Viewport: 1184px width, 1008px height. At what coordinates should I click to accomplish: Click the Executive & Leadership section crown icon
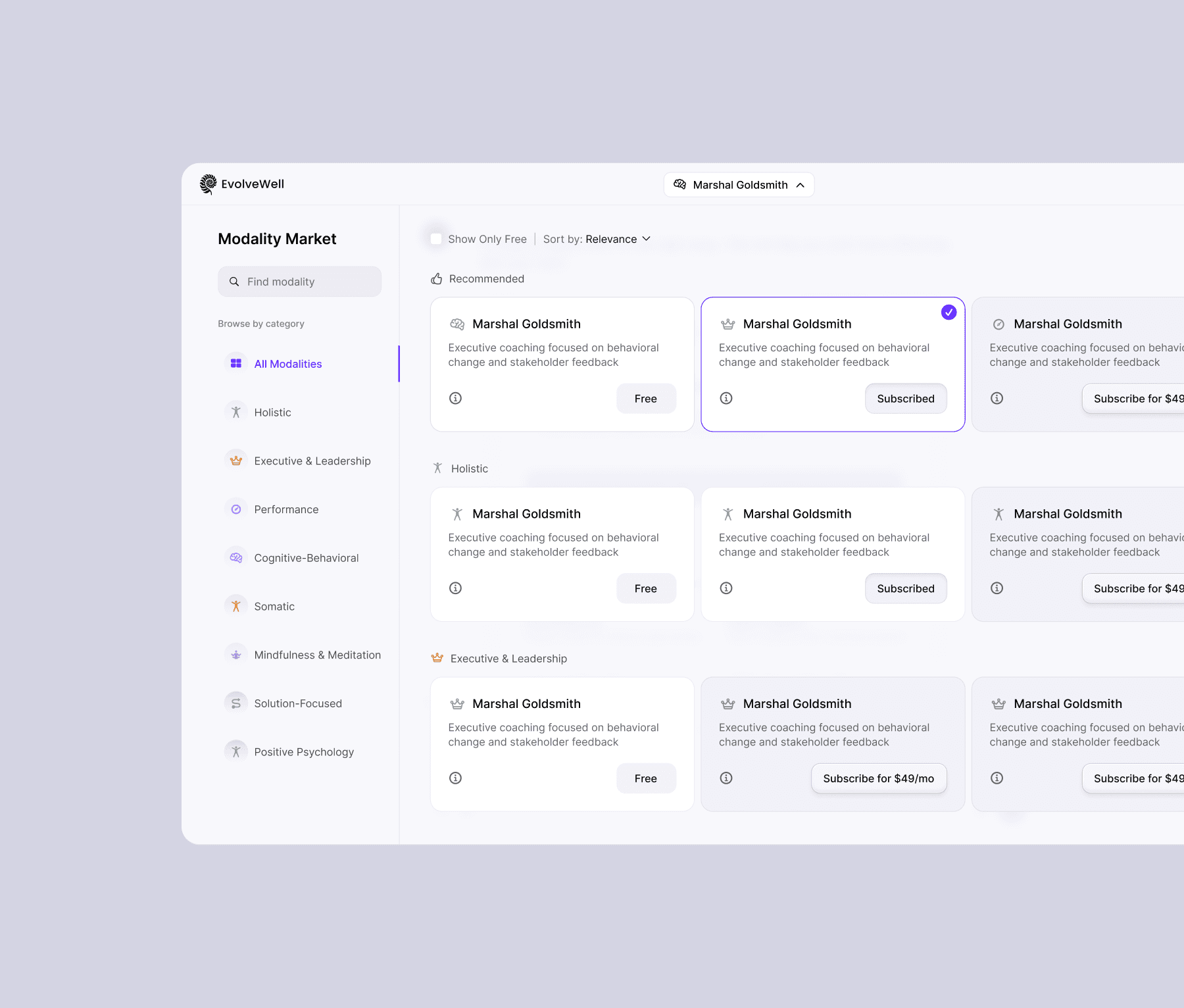coord(437,658)
